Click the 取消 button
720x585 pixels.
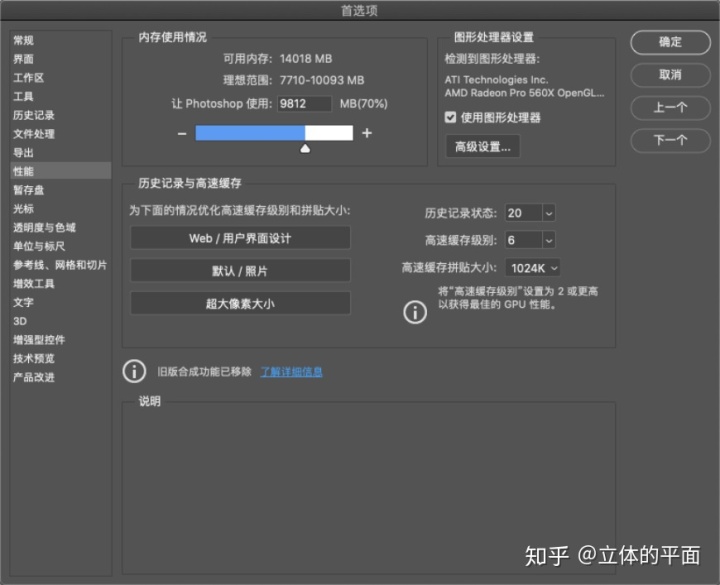point(670,75)
